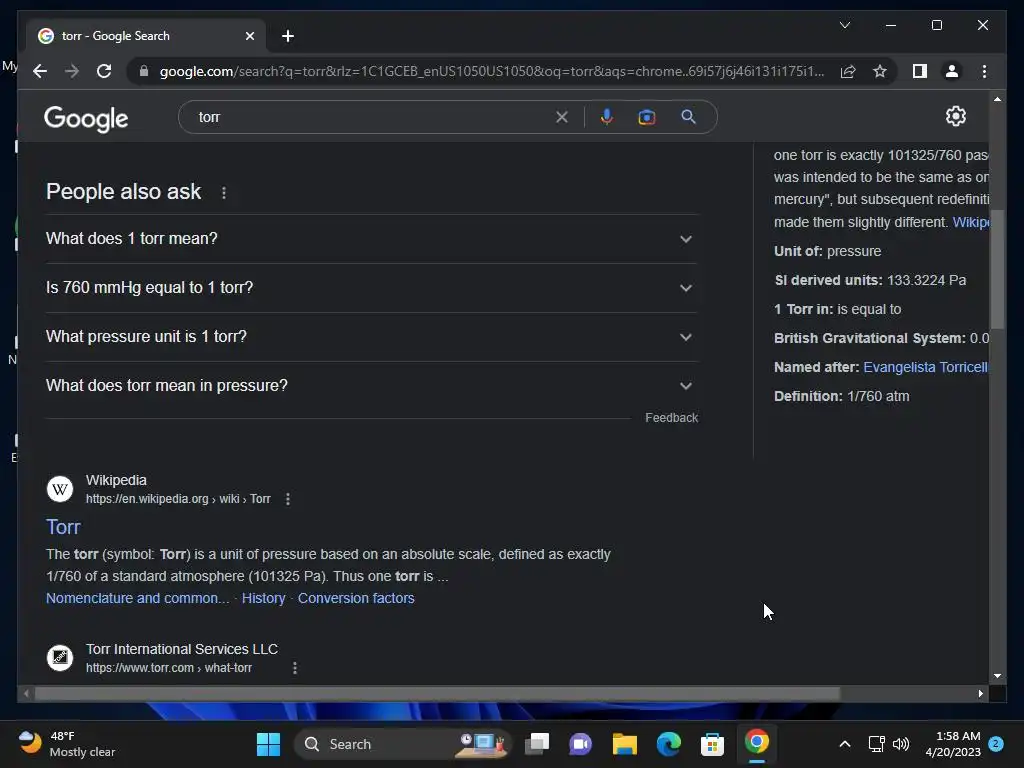Click the scroll down arrow

(997, 676)
